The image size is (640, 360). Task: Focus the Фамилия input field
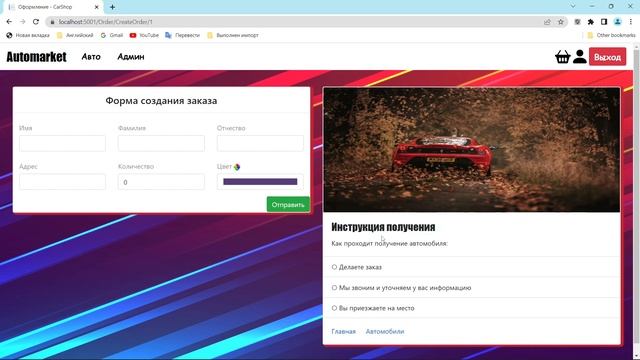(161, 143)
